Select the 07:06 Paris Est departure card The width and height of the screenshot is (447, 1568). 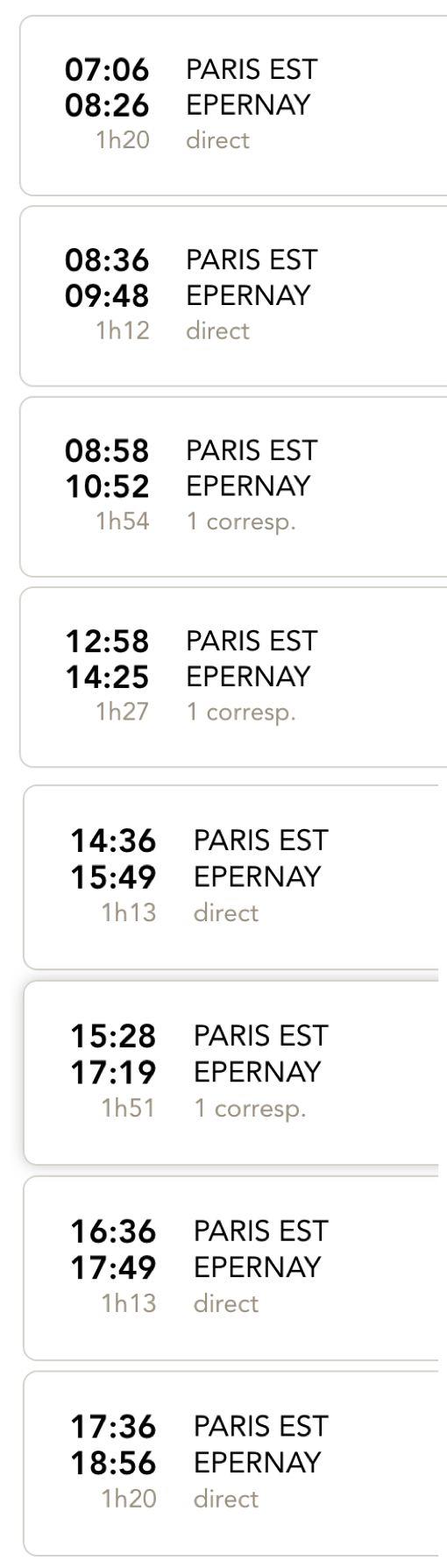click(233, 105)
